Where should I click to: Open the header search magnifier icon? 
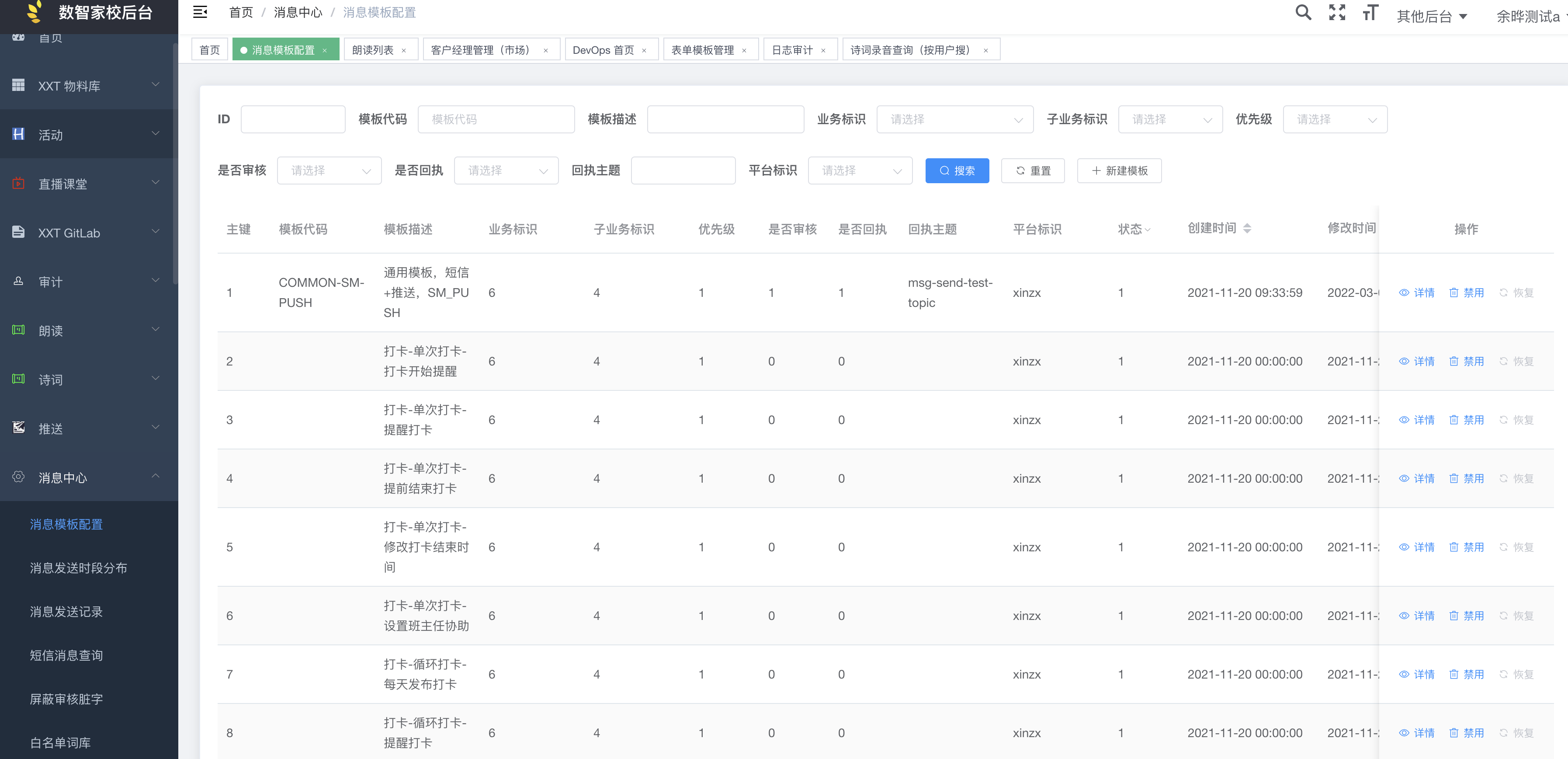click(1303, 12)
